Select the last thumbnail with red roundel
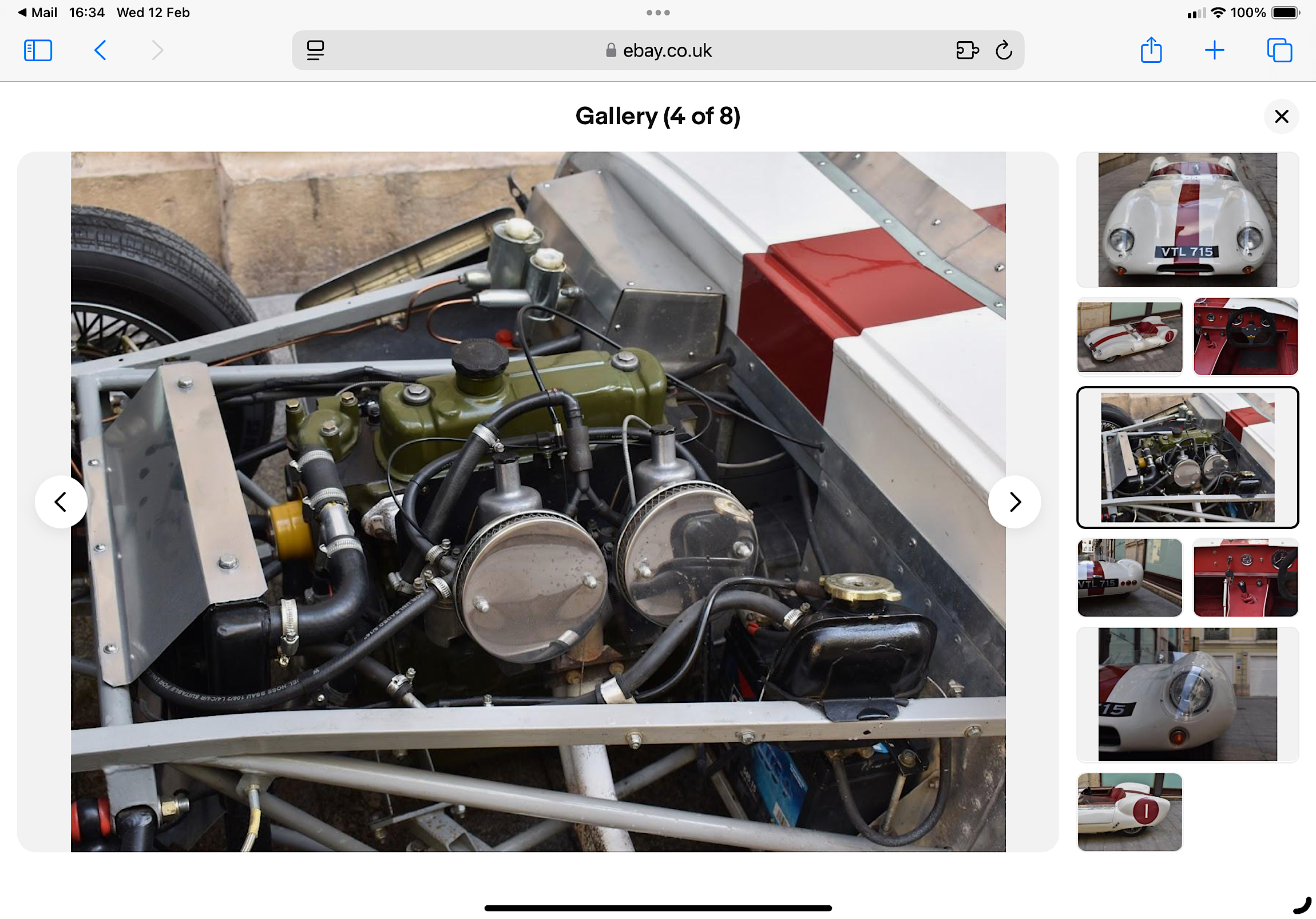Image resolution: width=1316 pixels, height=919 pixels. (x=1129, y=811)
